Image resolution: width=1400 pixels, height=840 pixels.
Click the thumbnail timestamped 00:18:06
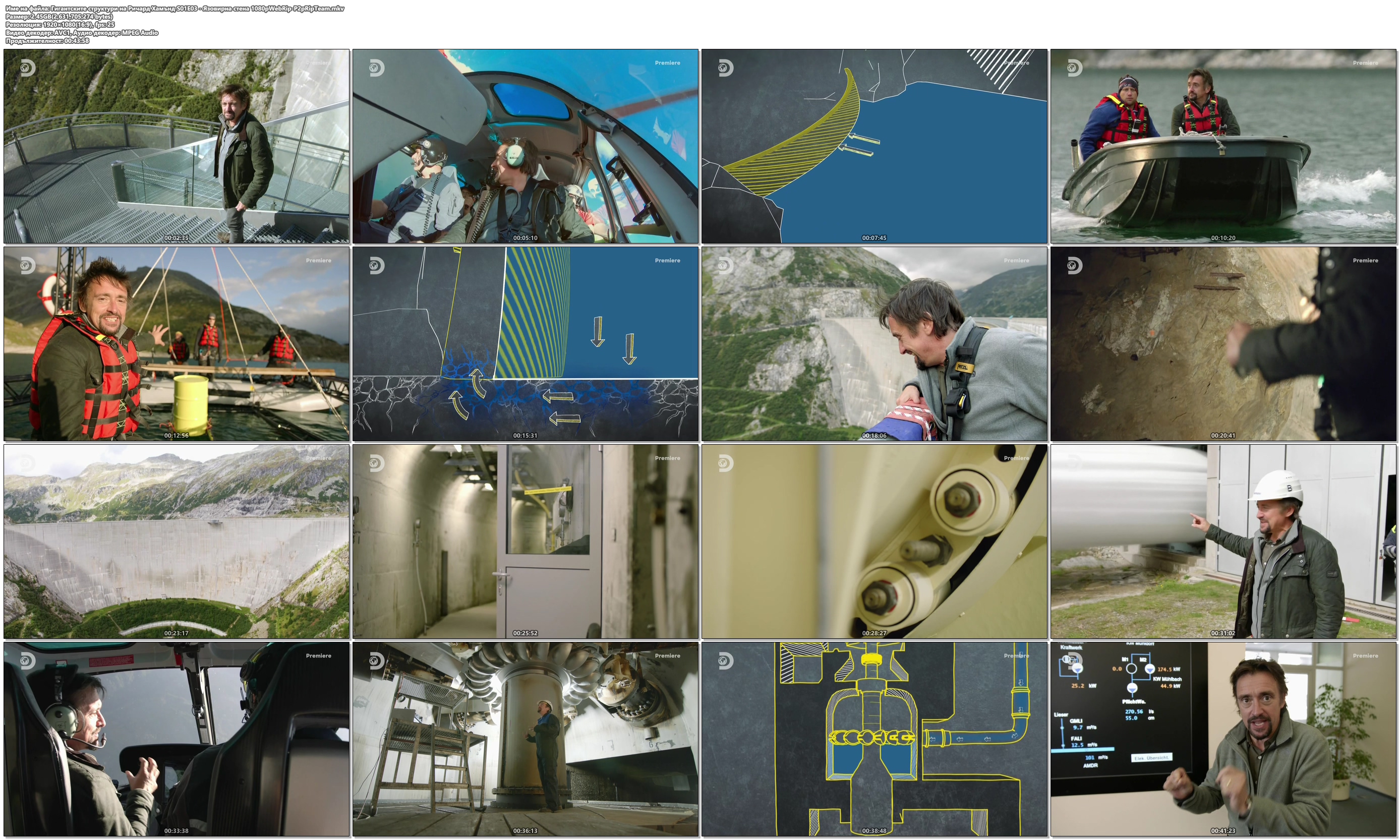point(873,343)
